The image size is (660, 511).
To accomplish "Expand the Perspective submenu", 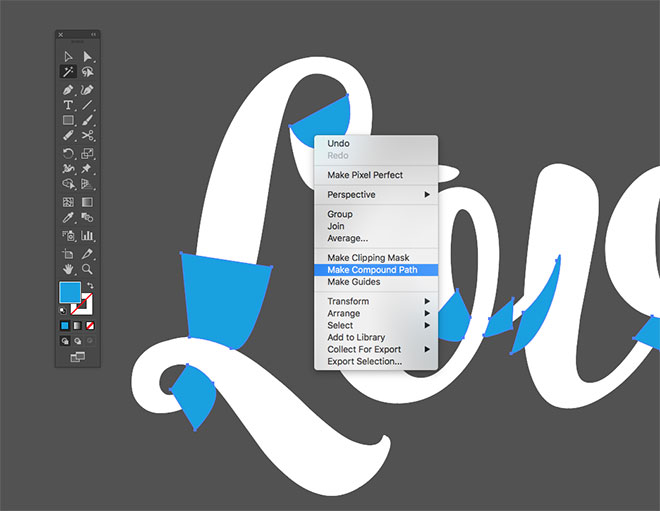I will (375, 195).
